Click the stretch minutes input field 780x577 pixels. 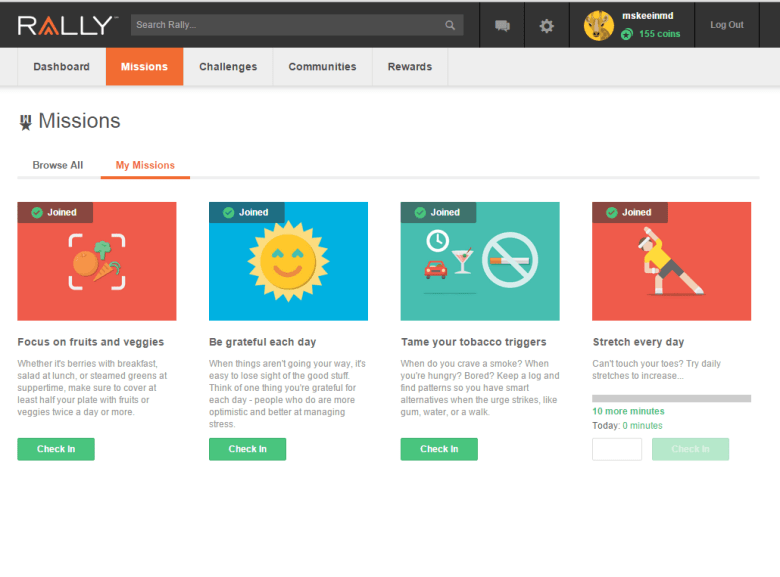(617, 449)
